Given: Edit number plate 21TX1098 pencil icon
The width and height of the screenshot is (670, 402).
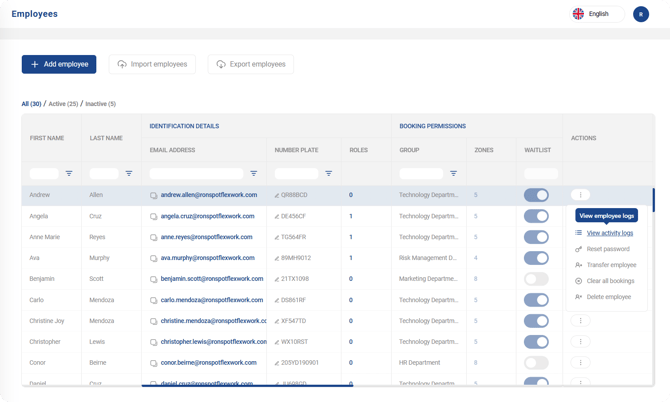Looking at the screenshot, I should pos(277,279).
